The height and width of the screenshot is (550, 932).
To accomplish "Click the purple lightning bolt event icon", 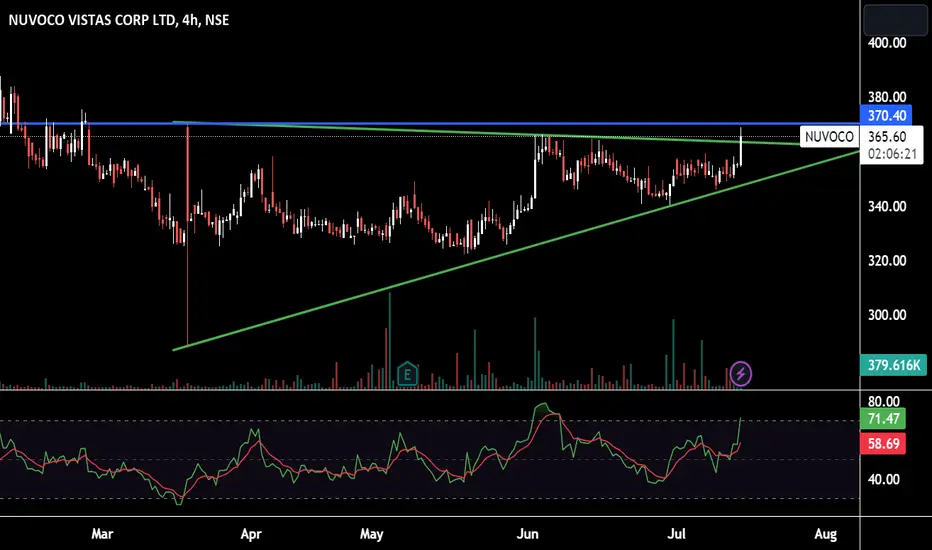I will 741,374.
